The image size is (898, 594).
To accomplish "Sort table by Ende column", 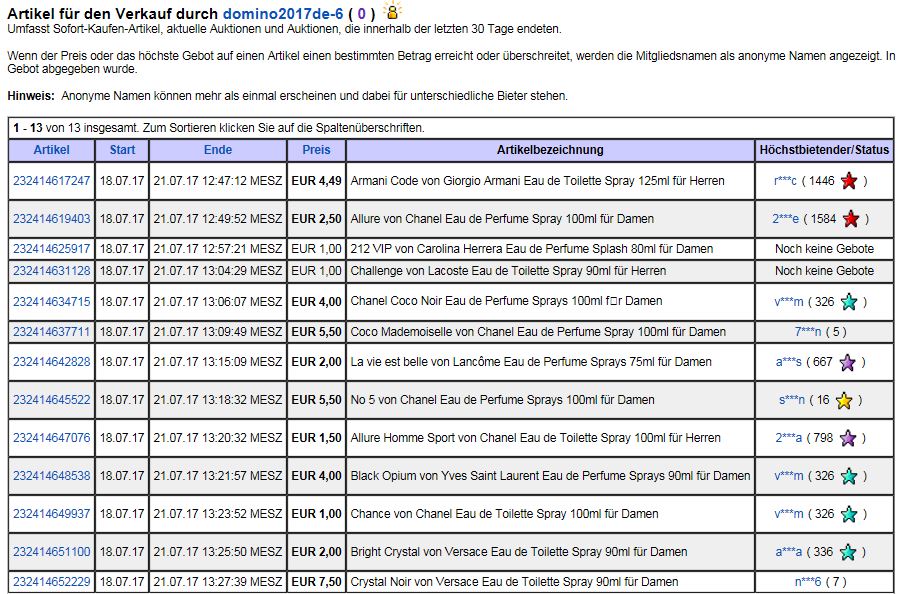I will tap(218, 150).
